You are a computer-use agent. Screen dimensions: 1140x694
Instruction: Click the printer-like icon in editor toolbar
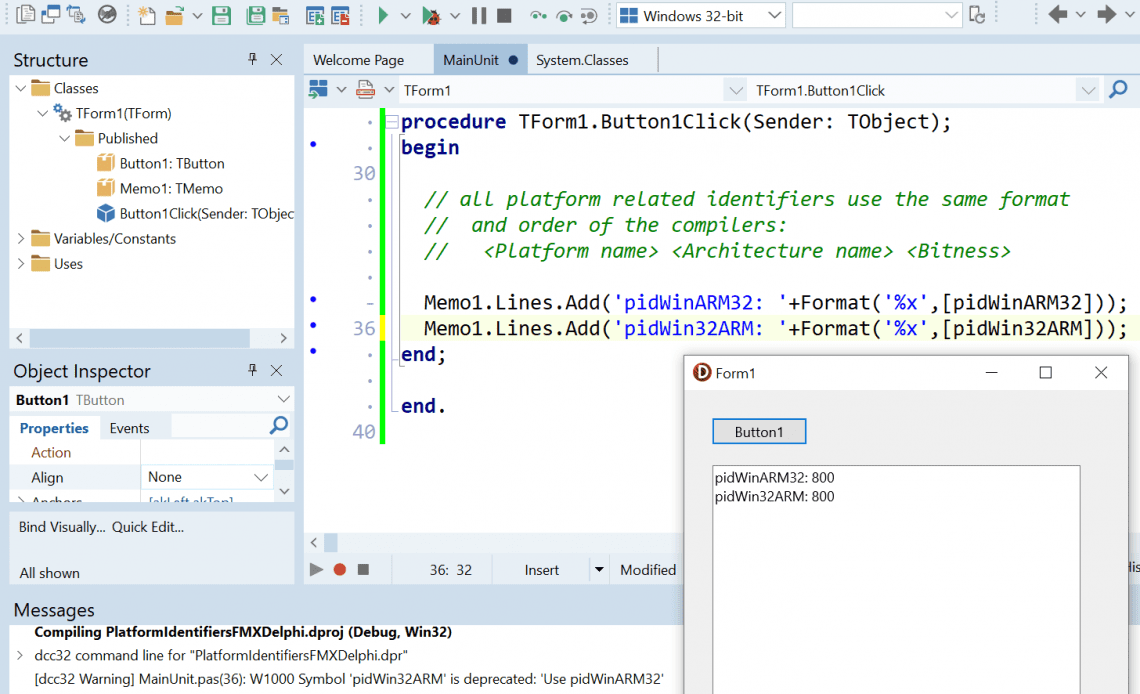pos(366,89)
